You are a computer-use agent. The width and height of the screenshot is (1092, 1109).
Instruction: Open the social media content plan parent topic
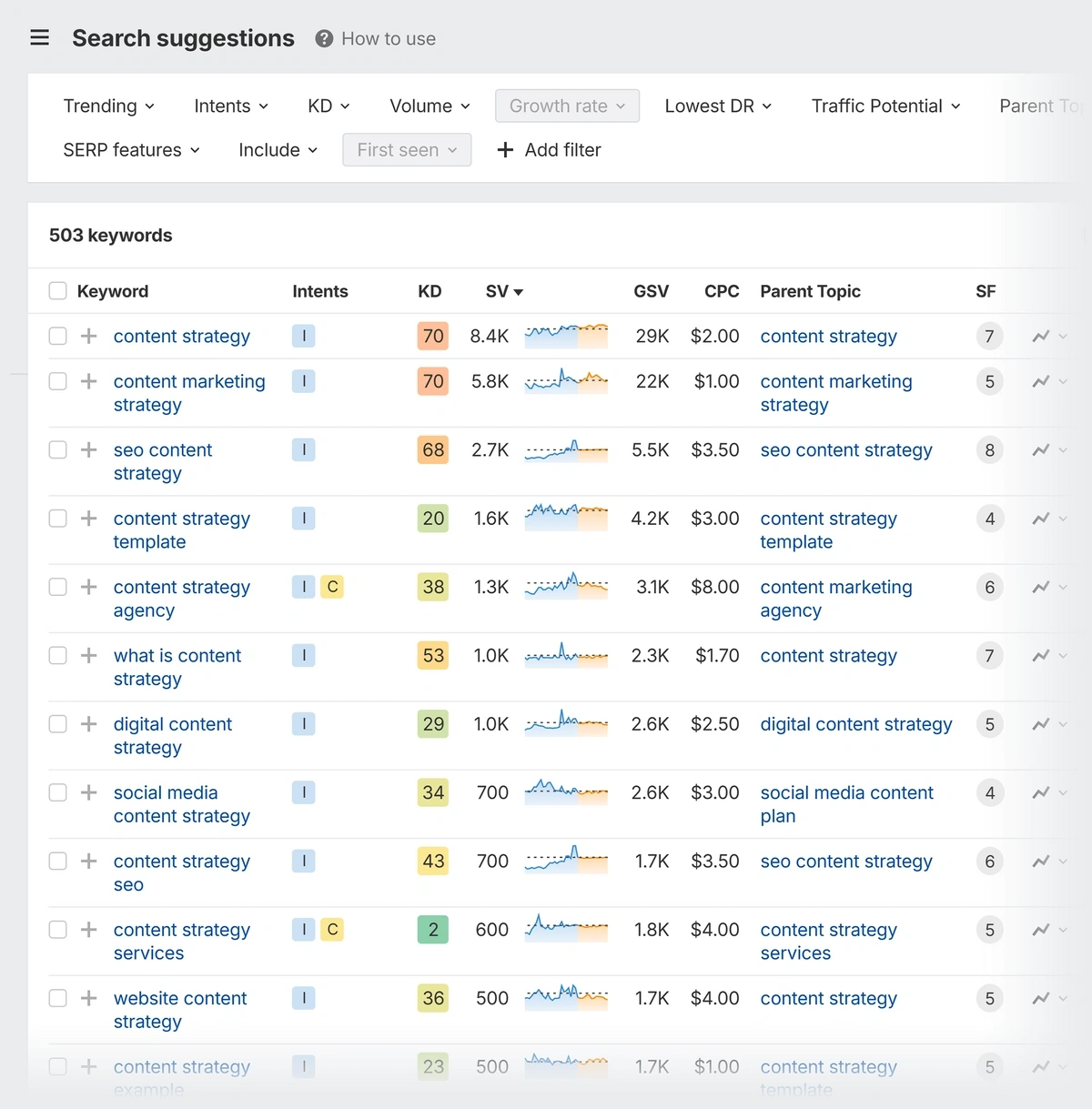[x=846, y=804]
